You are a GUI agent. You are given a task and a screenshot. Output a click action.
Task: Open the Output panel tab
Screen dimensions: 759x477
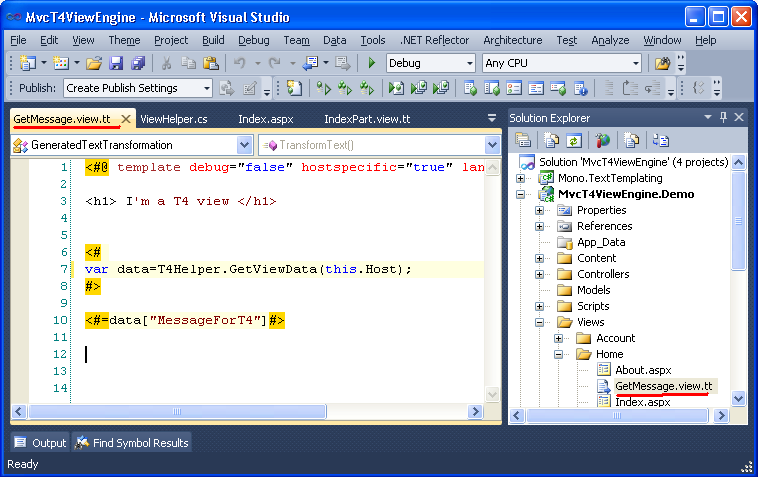41,443
